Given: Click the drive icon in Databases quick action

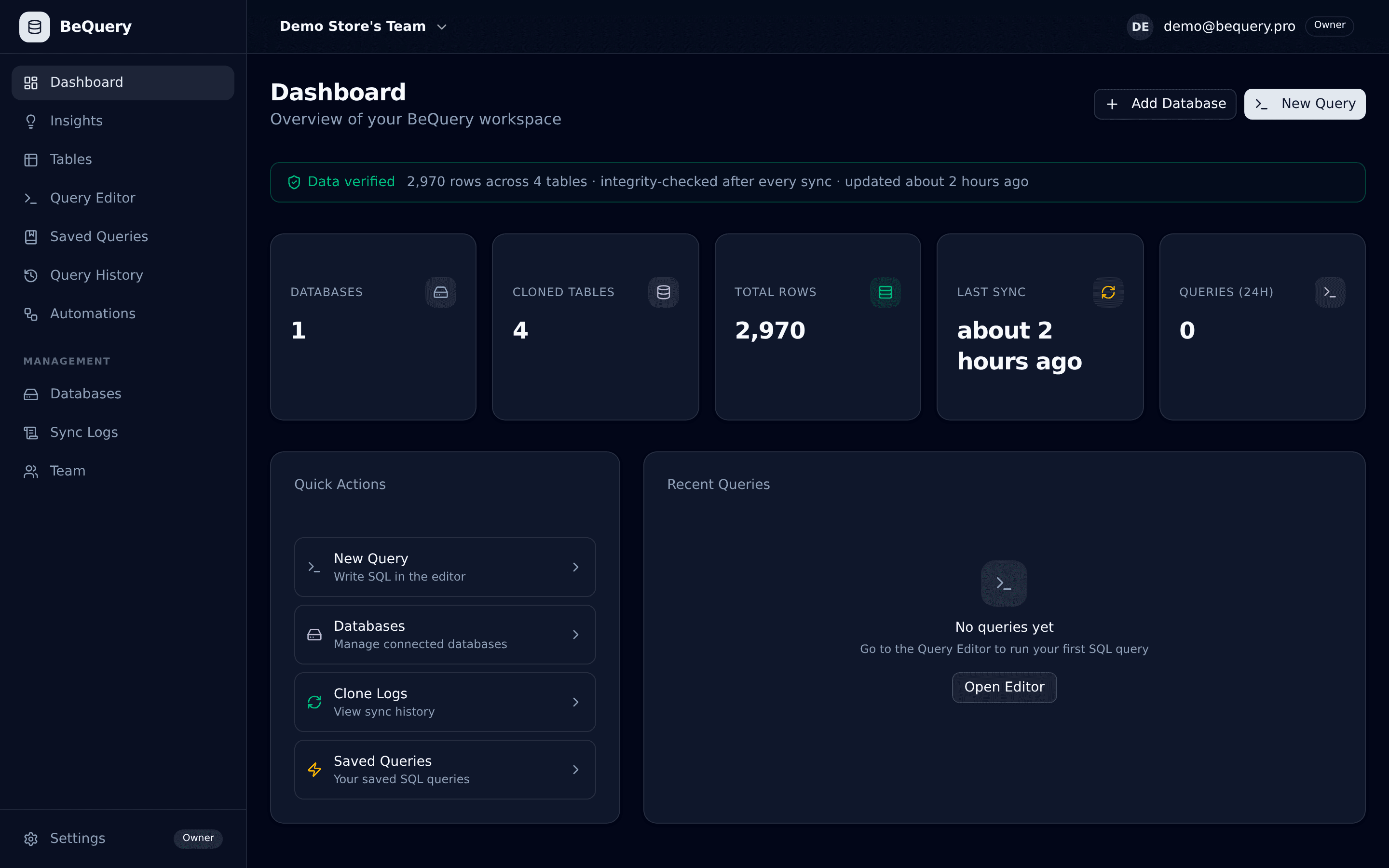Looking at the screenshot, I should [314, 634].
